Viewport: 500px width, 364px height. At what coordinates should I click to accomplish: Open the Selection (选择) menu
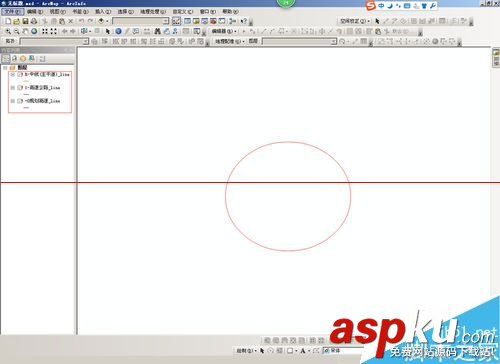coord(126,11)
